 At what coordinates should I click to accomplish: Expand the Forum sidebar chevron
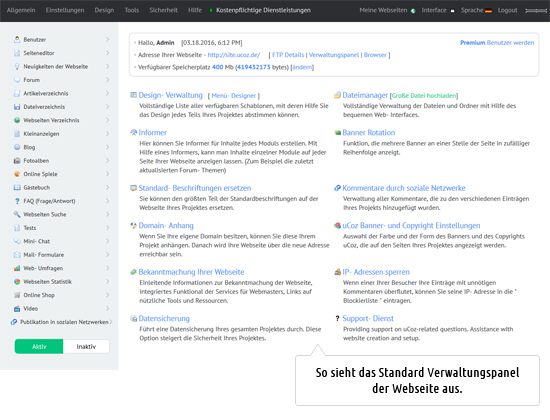(107, 80)
